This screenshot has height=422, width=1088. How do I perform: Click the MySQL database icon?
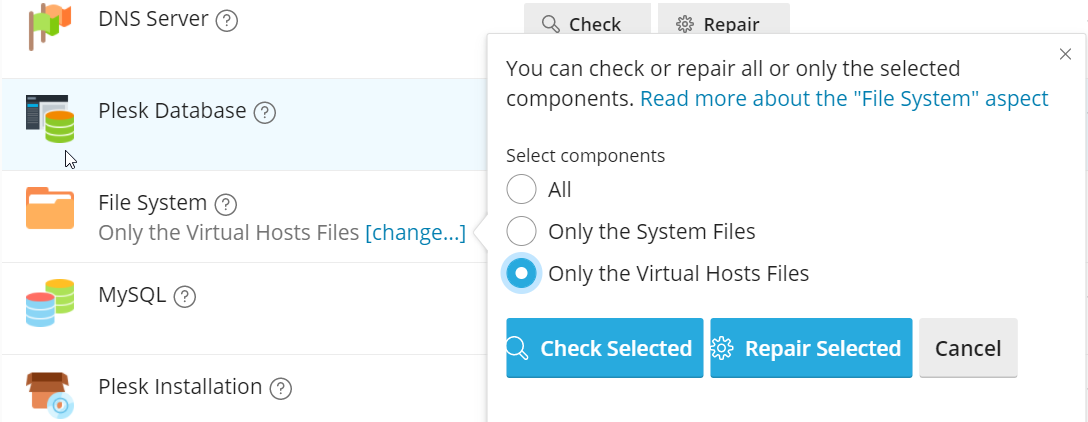[x=50, y=303]
